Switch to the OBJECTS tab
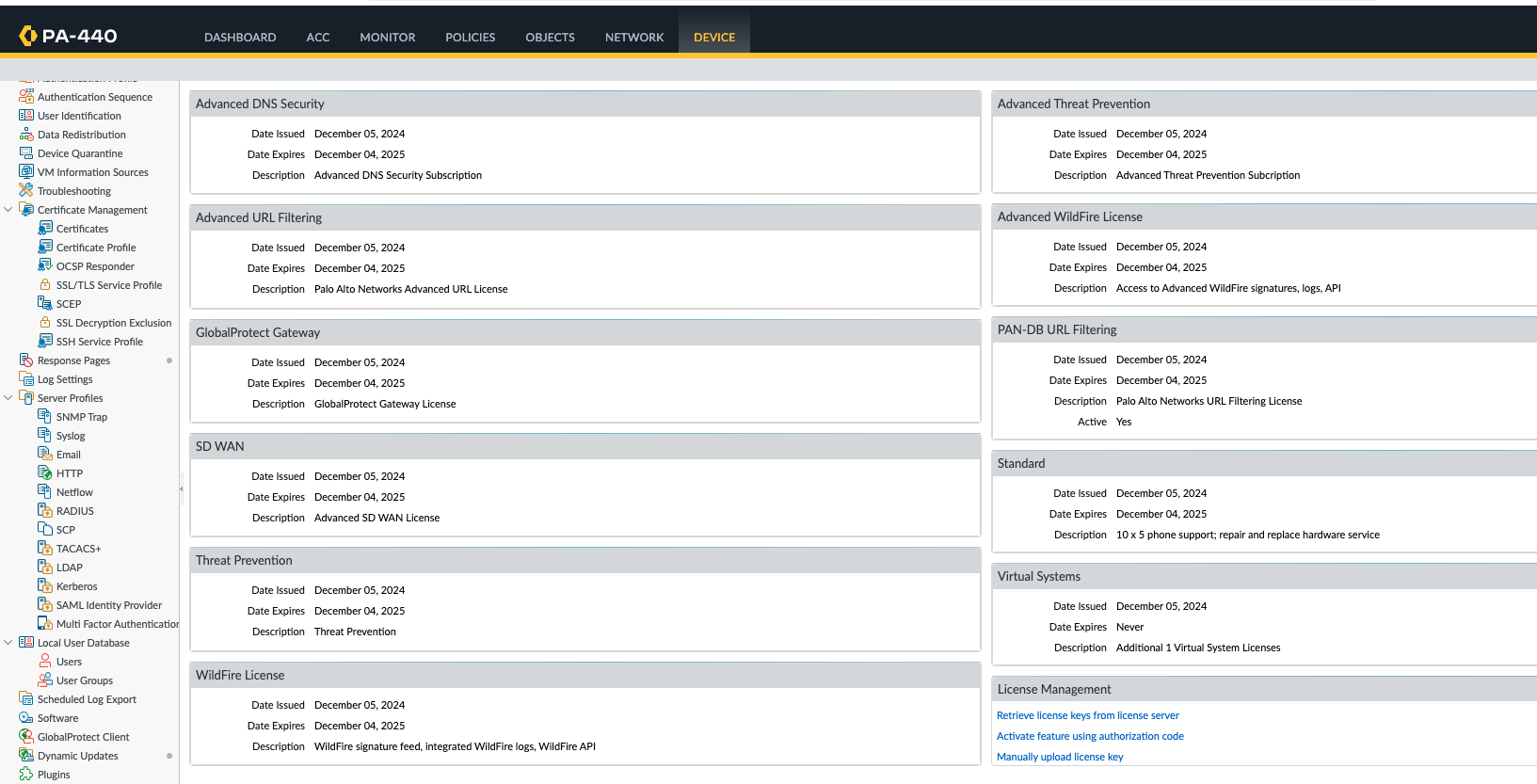 pos(550,38)
